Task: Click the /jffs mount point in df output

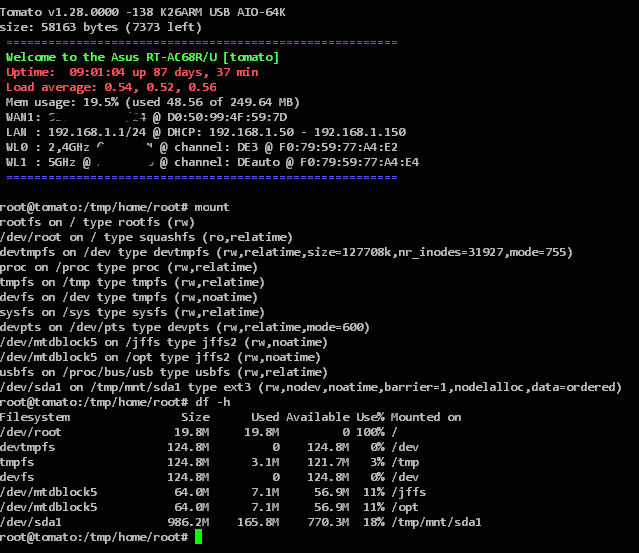Action: point(409,493)
